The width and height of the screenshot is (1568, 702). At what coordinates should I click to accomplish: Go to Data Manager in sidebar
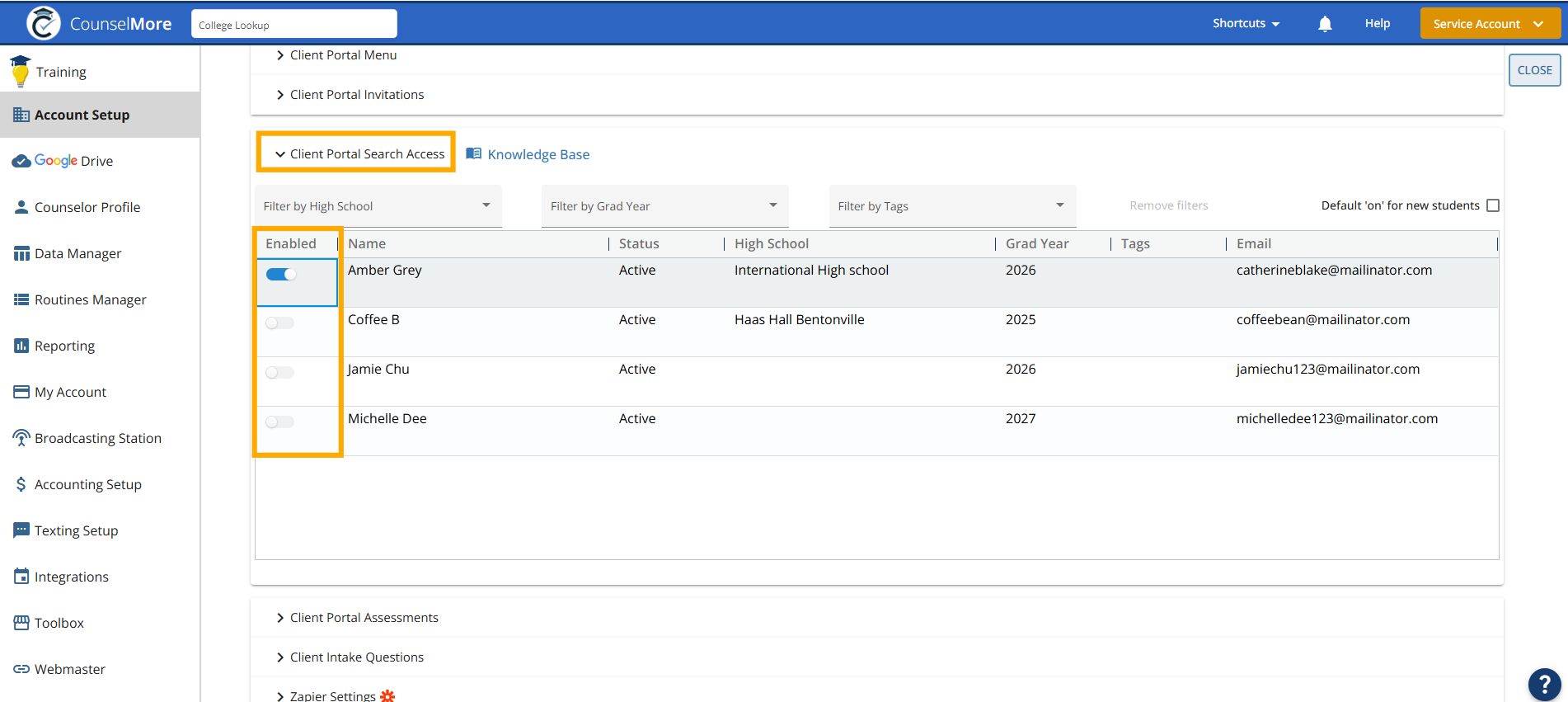[77, 253]
